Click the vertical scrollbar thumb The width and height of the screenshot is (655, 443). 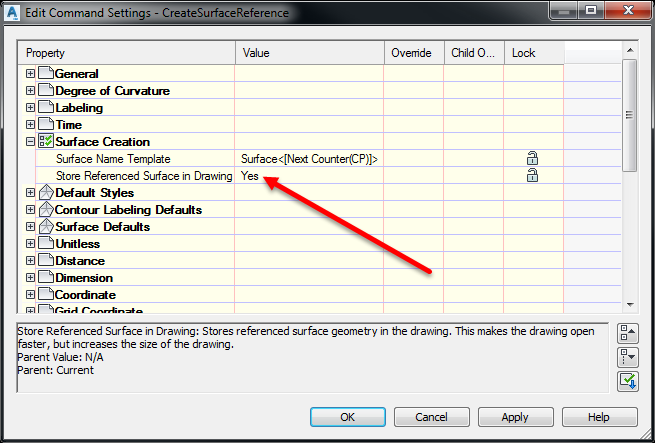[629, 115]
